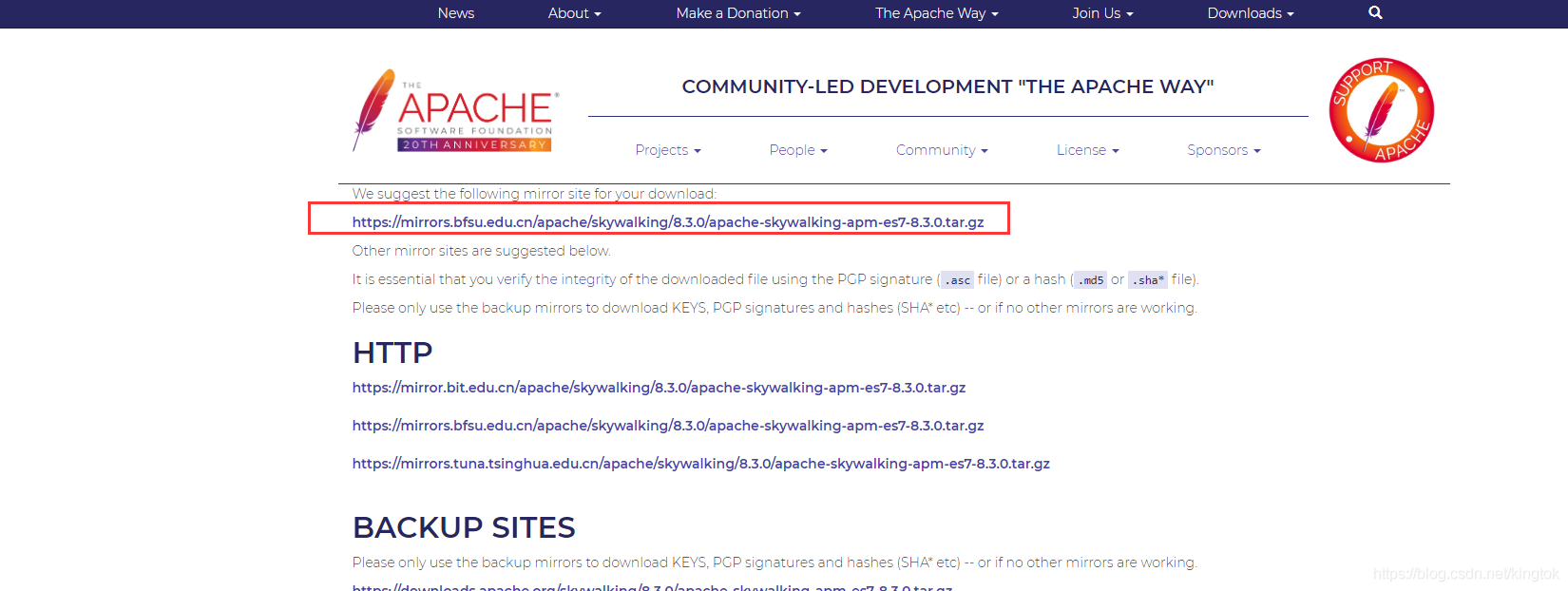
Task: Click the '.md5' code label
Action: click(1091, 280)
